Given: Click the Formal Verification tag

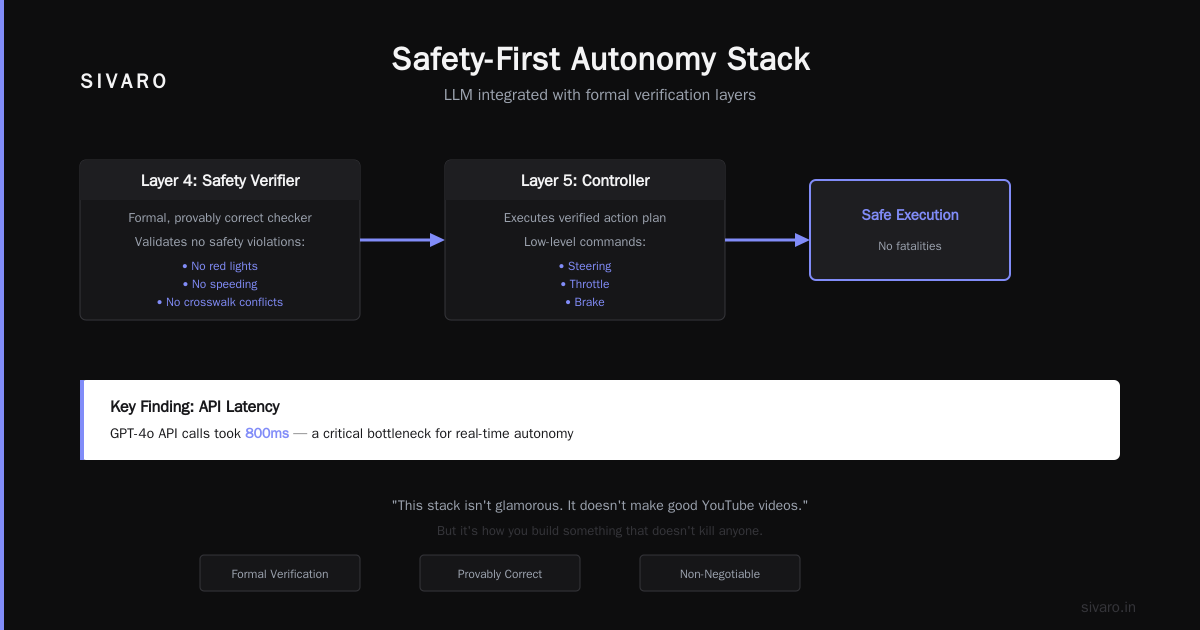Looking at the screenshot, I should click(x=280, y=574).
